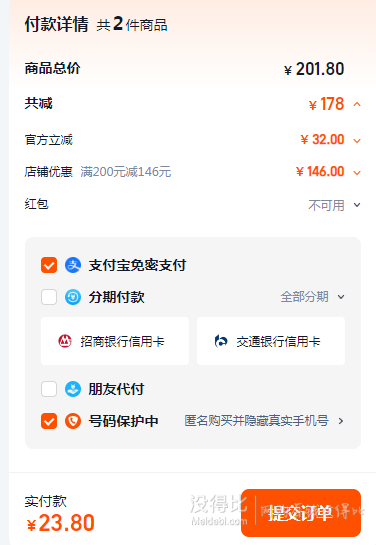Click the China Merchants Bank red logo
Image resolution: width=376 pixels, height=545 pixels.
[65, 341]
